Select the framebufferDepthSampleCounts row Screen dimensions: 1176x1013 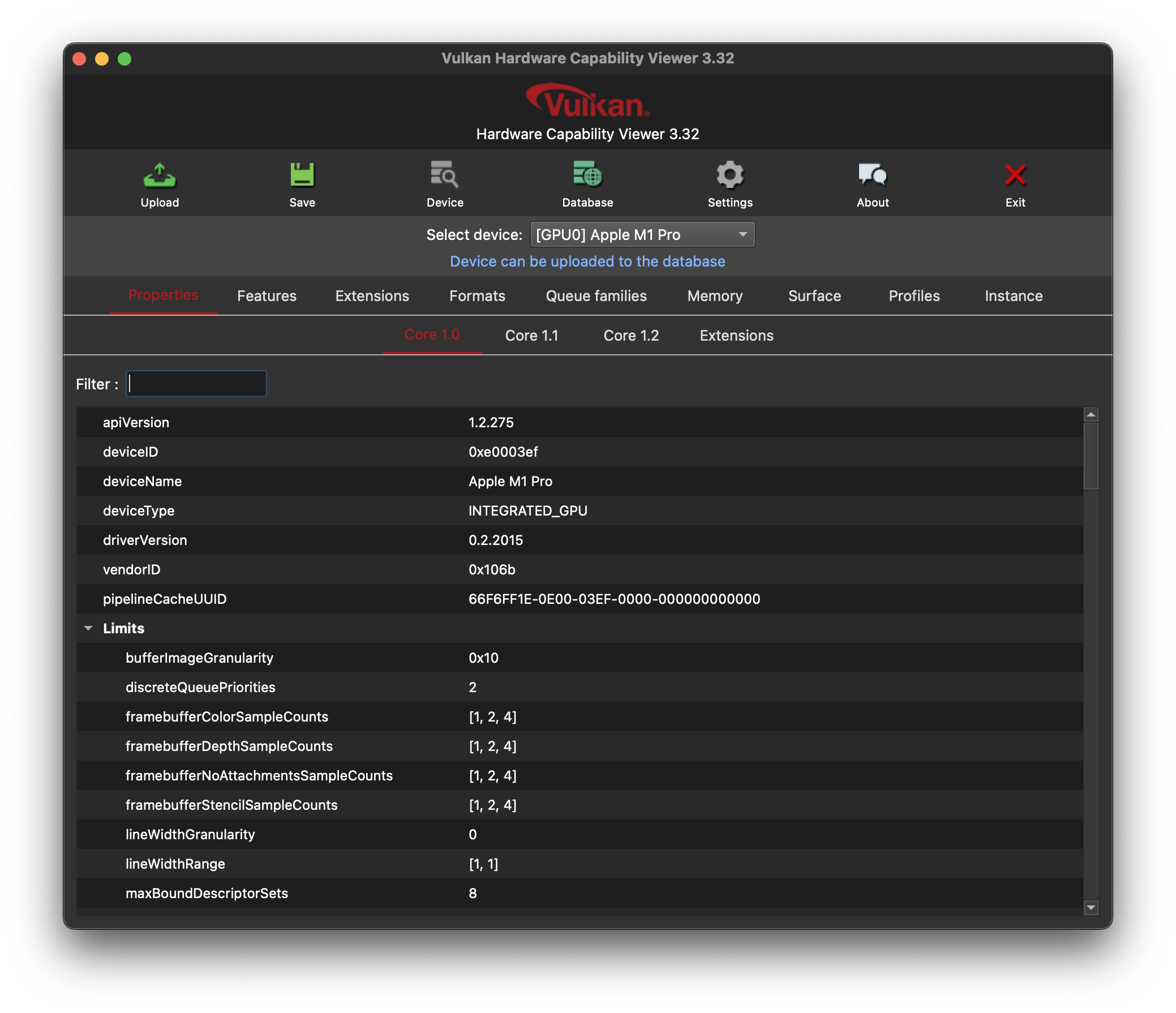click(580, 746)
